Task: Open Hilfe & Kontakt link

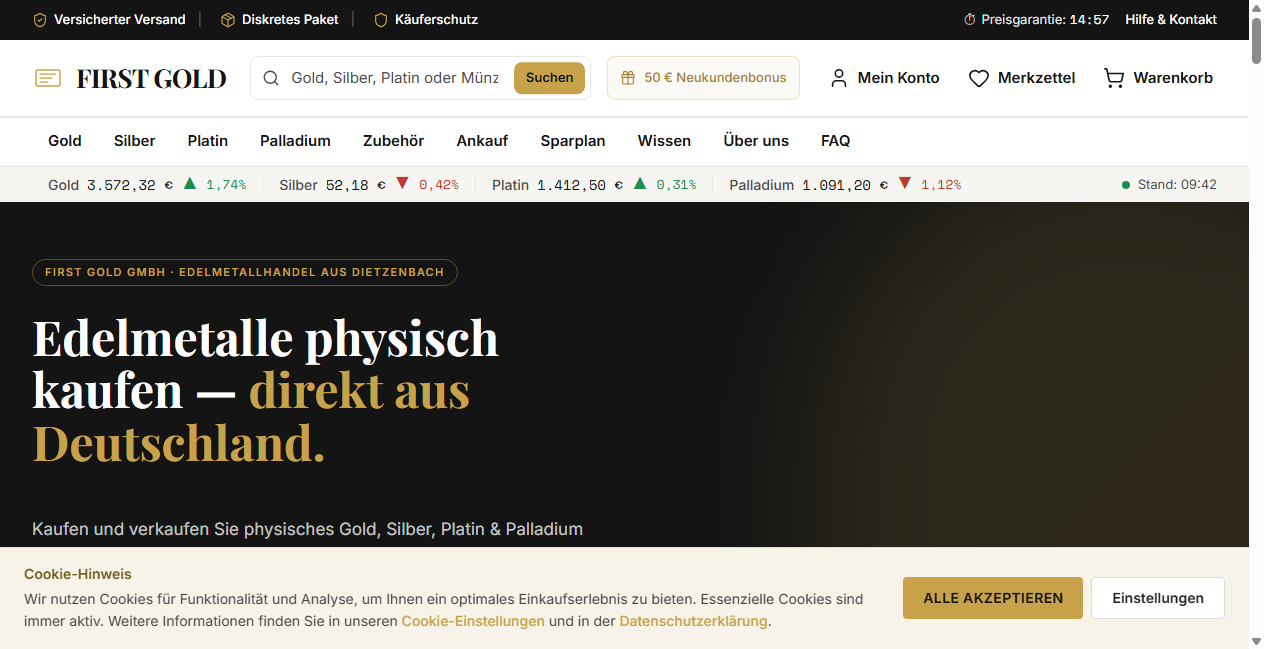Action: tap(1171, 20)
